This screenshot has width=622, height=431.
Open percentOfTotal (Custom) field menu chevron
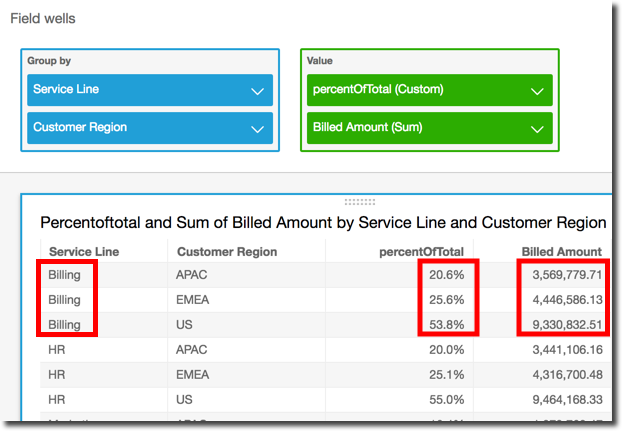pos(537,91)
